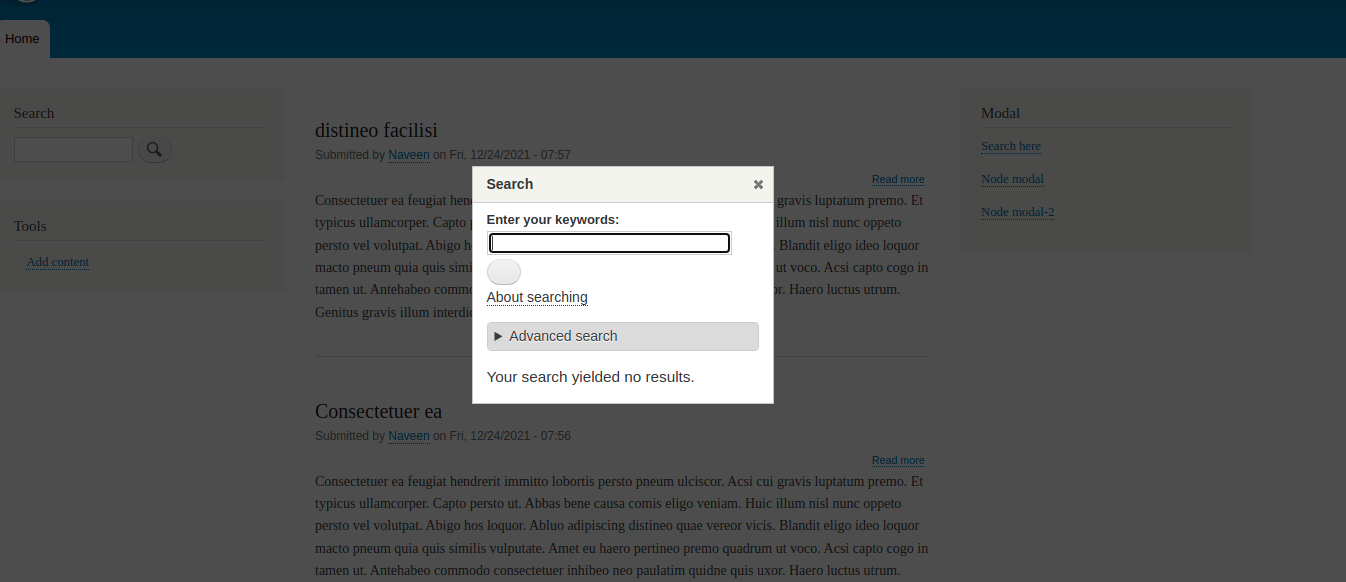Click Read more under distineo facilisi

point(897,179)
